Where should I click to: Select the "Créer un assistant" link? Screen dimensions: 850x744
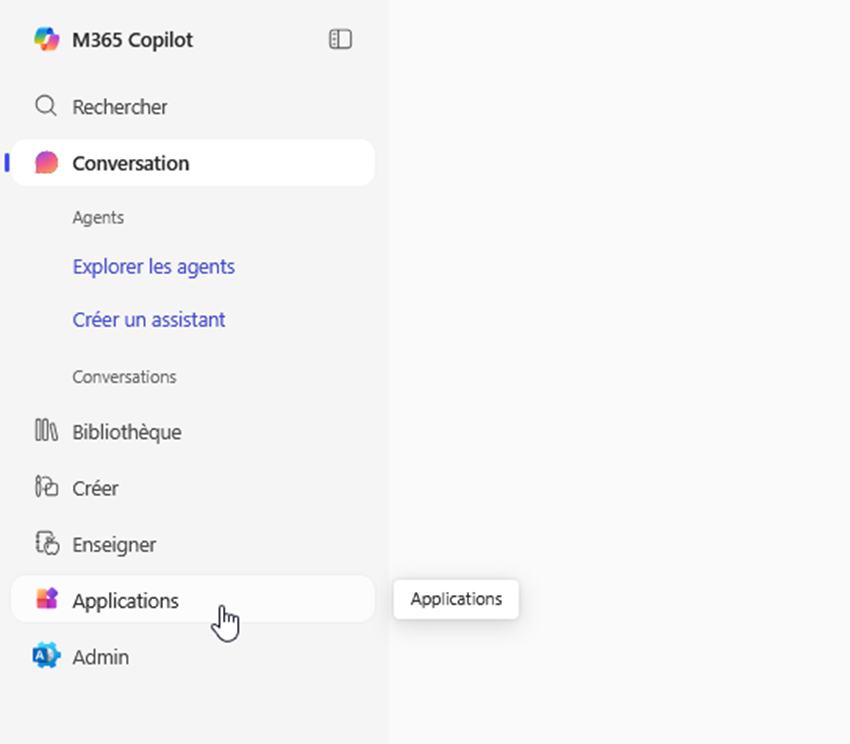tap(149, 320)
